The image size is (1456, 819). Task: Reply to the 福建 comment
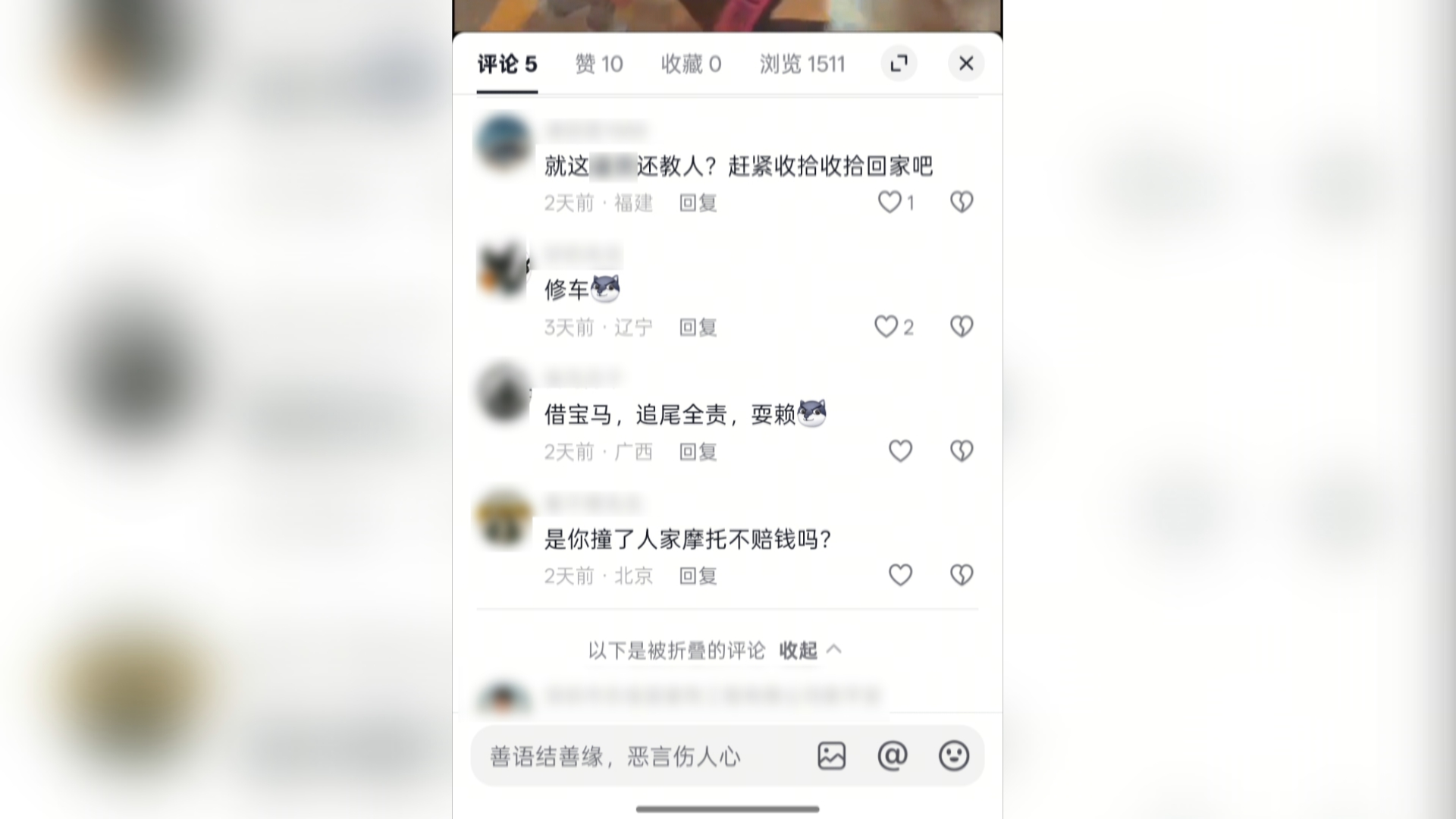coord(698,203)
